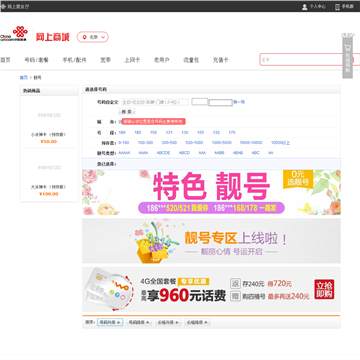Click the ¥50.00 price

click(49, 142)
